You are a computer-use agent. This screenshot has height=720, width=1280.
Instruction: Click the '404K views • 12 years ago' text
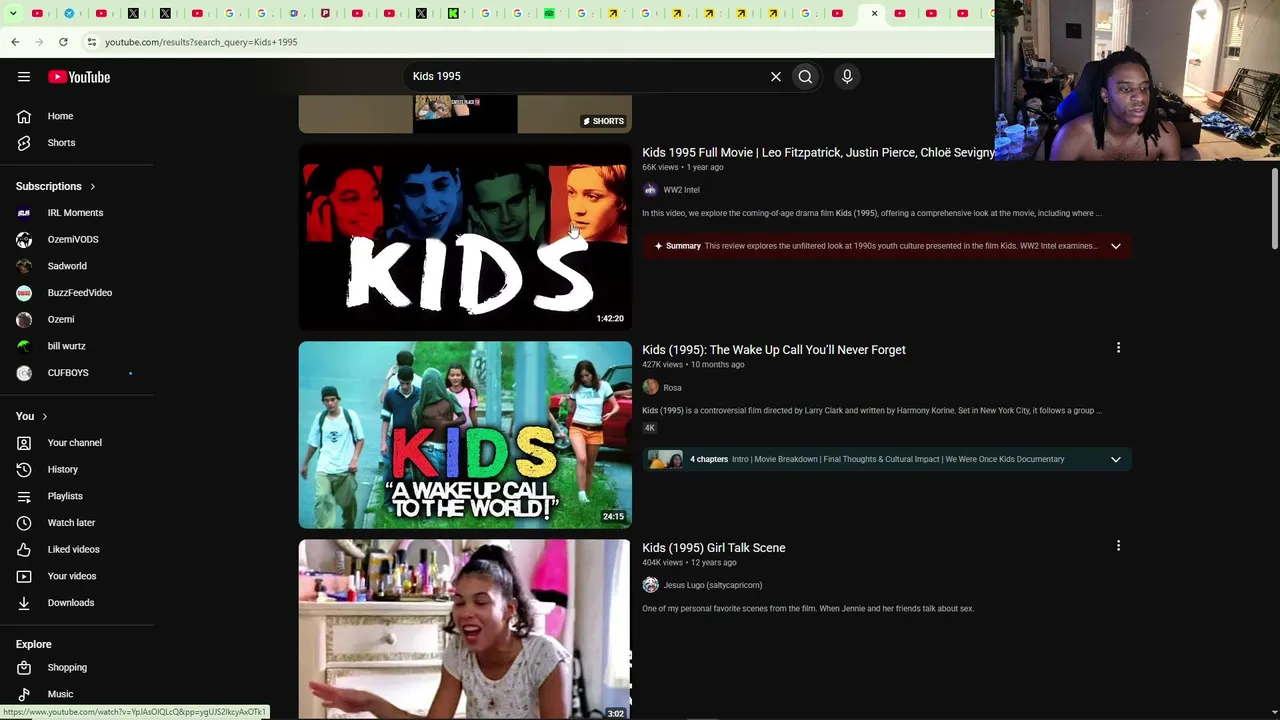point(689,563)
